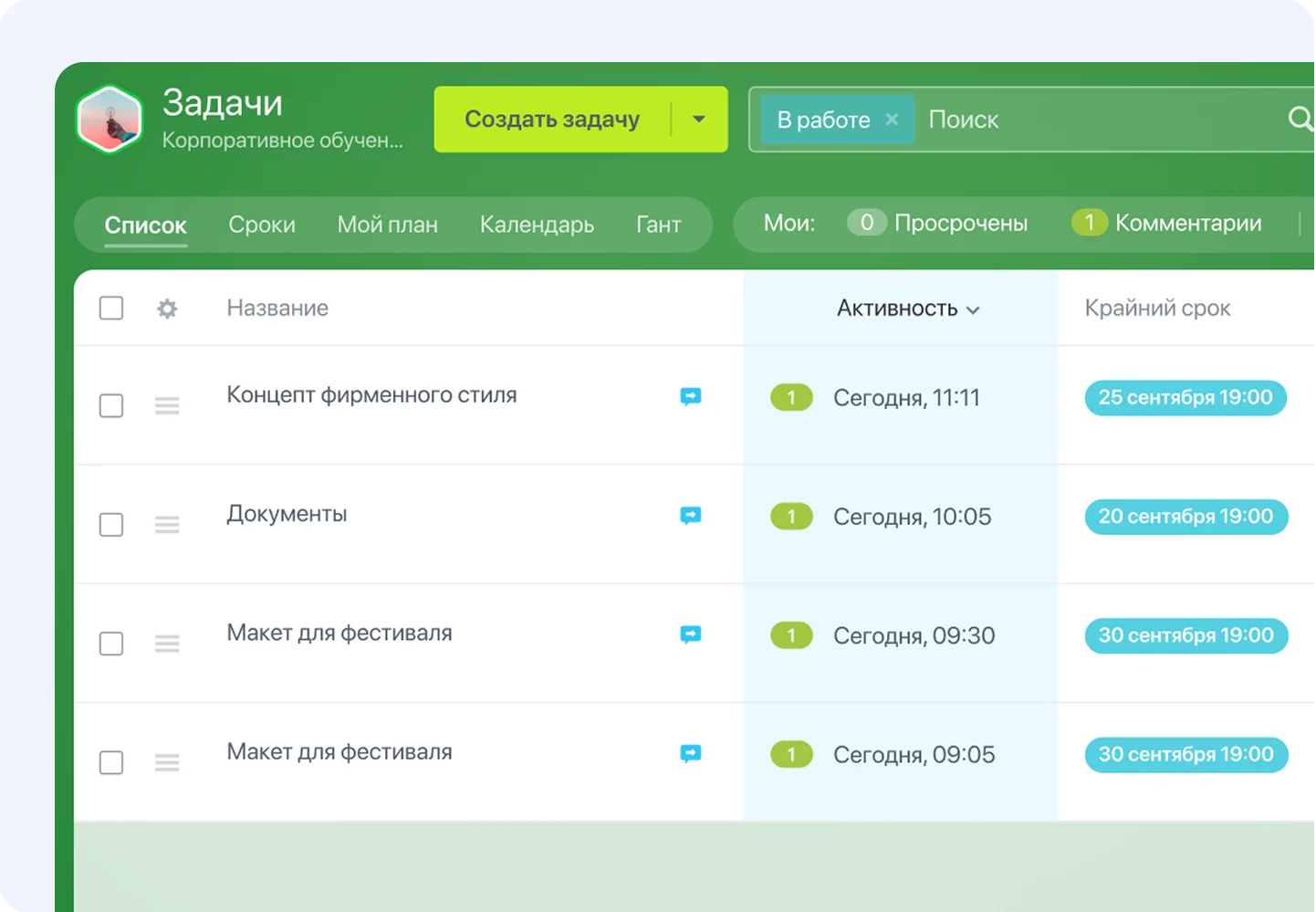Click drag handle icon for Документы task
This screenshot has height=912, width=1316.
(x=167, y=525)
